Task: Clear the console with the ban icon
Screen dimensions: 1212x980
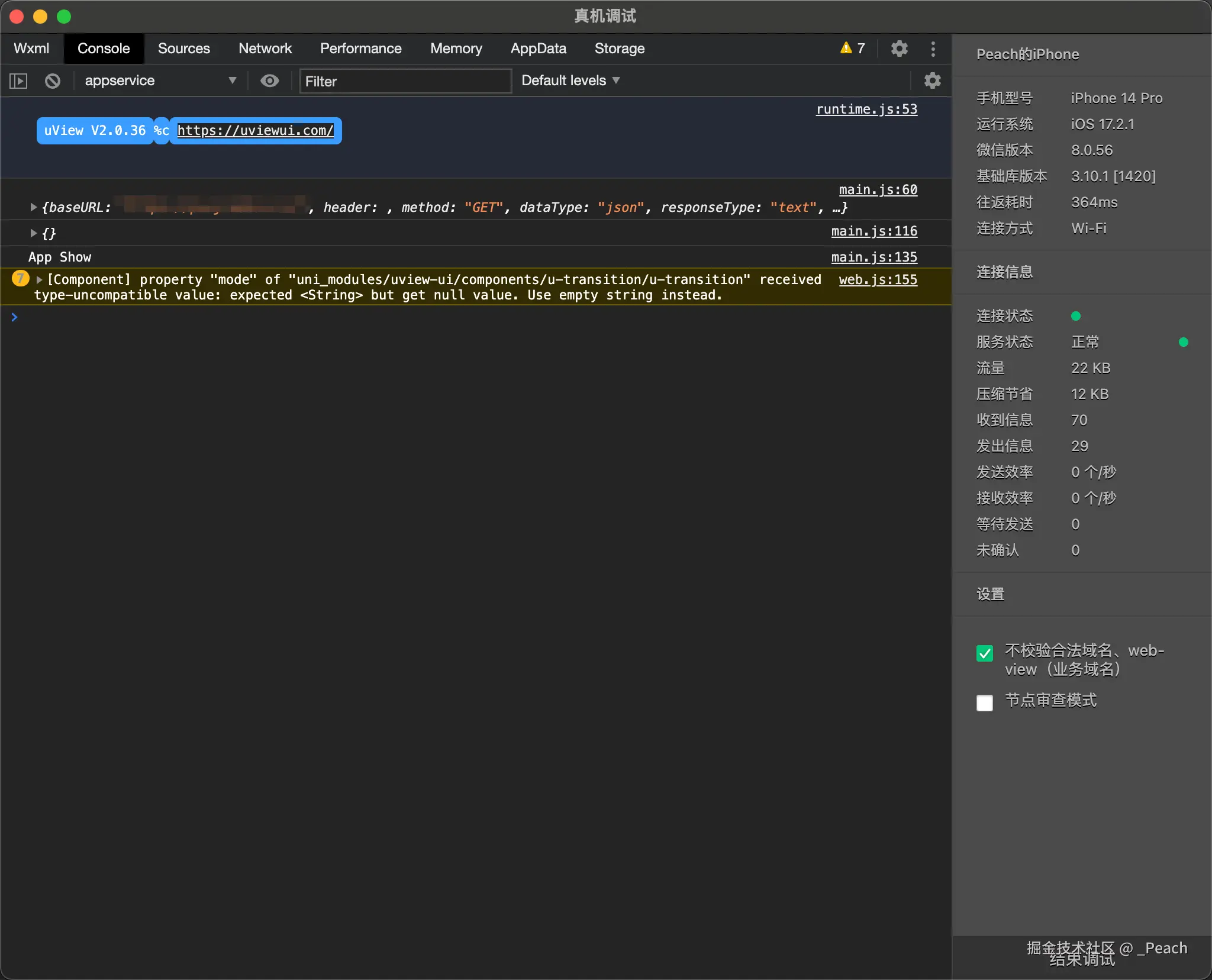Action: pos(53,80)
